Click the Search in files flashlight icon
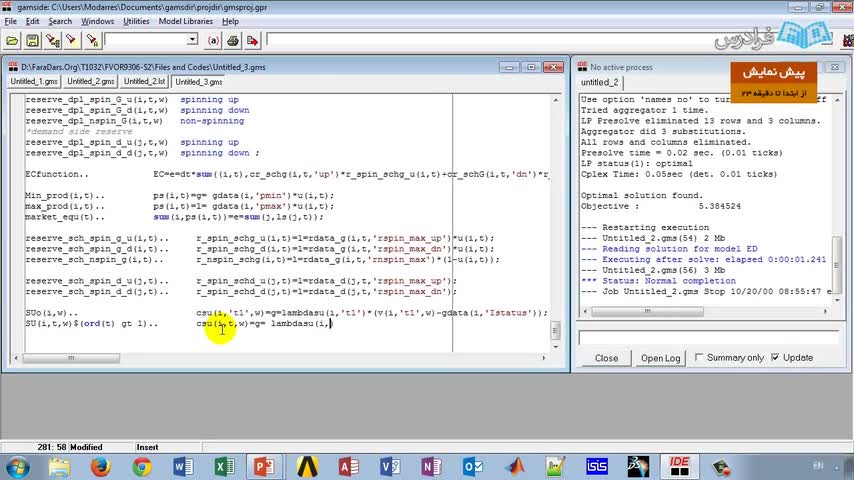This screenshot has height=480, width=854. point(53,41)
